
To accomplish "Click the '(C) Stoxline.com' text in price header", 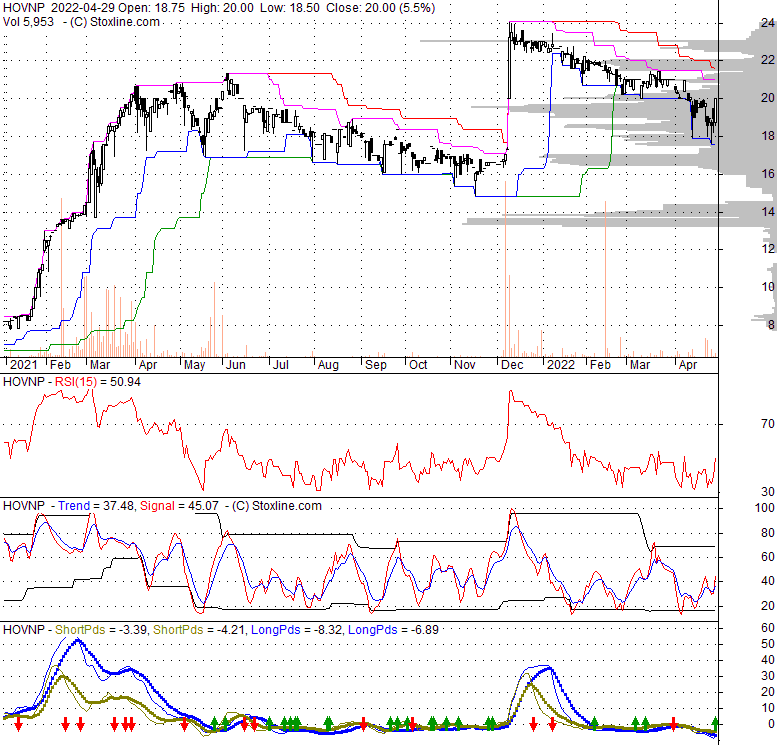I will (x=115, y=22).
